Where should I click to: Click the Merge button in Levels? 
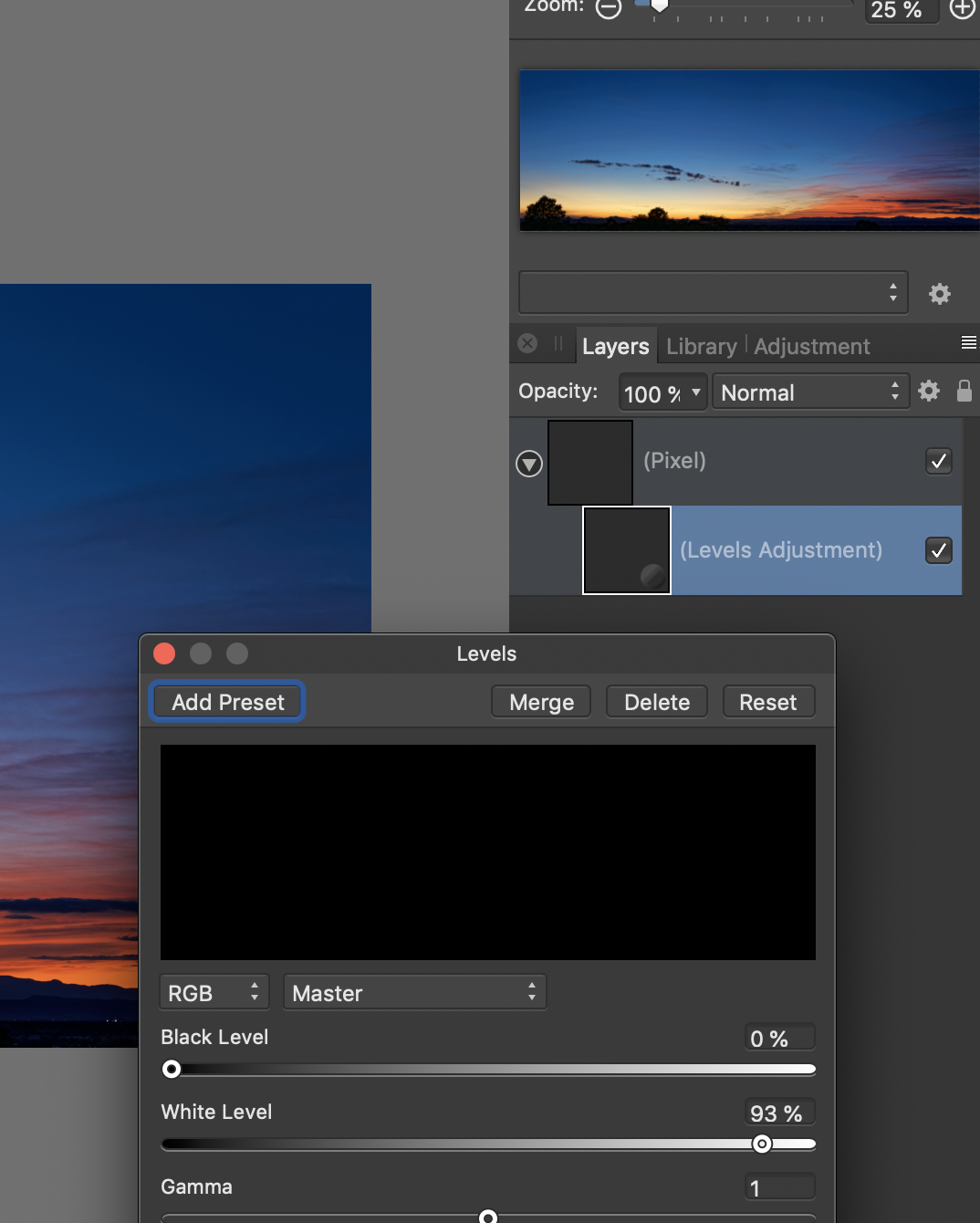point(540,701)
